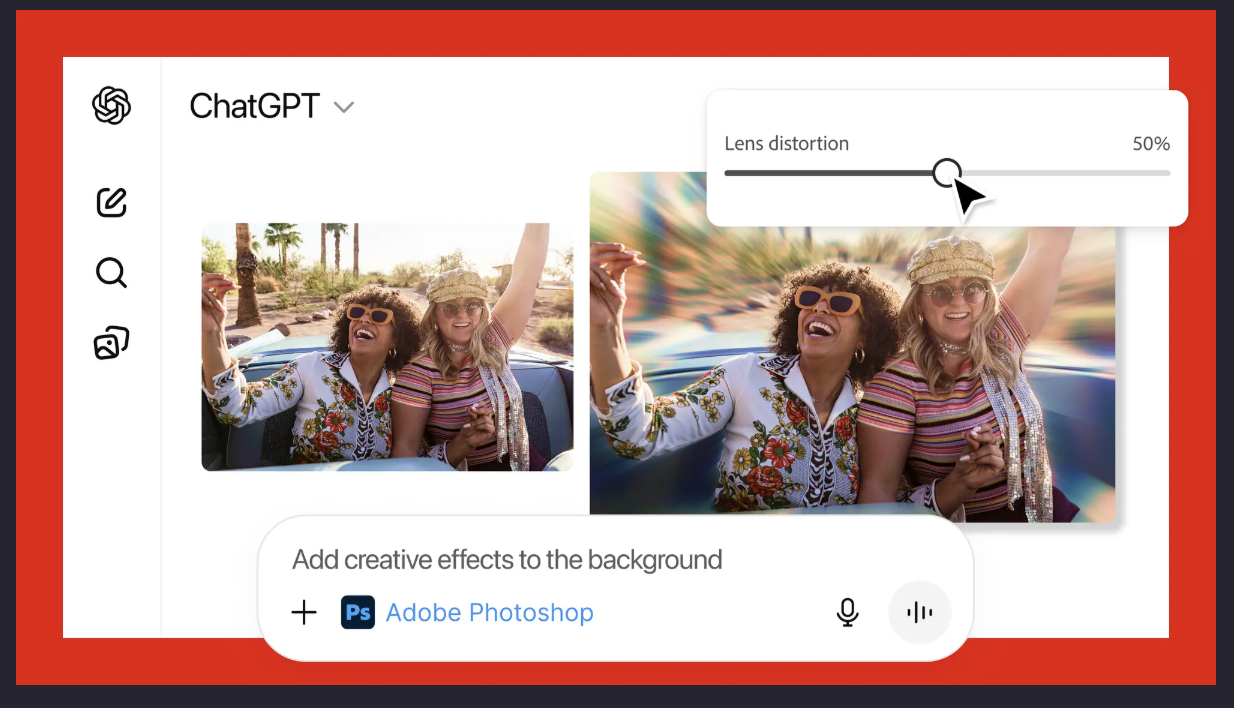
Task: Click the ChatGPT logo in the sidebar
Action: pos(111,105)
